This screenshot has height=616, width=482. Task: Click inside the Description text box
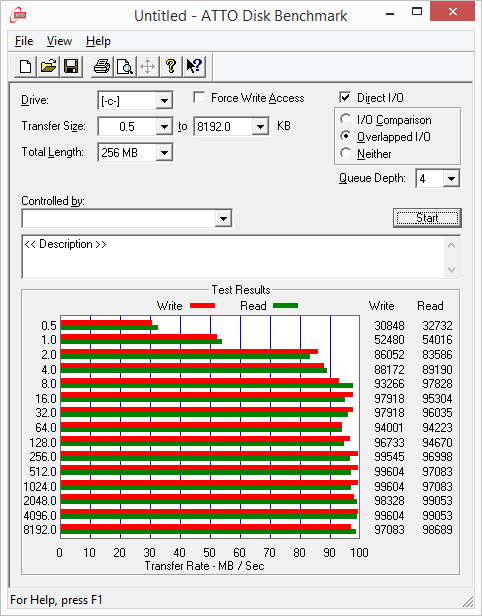coord(233,257)
